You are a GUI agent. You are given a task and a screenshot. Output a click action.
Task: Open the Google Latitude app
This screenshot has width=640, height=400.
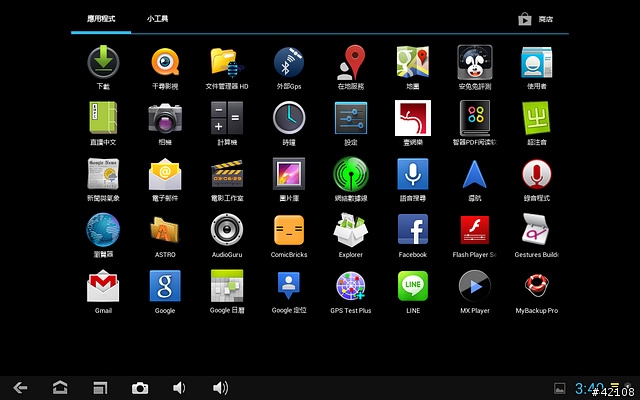(289, 286)
